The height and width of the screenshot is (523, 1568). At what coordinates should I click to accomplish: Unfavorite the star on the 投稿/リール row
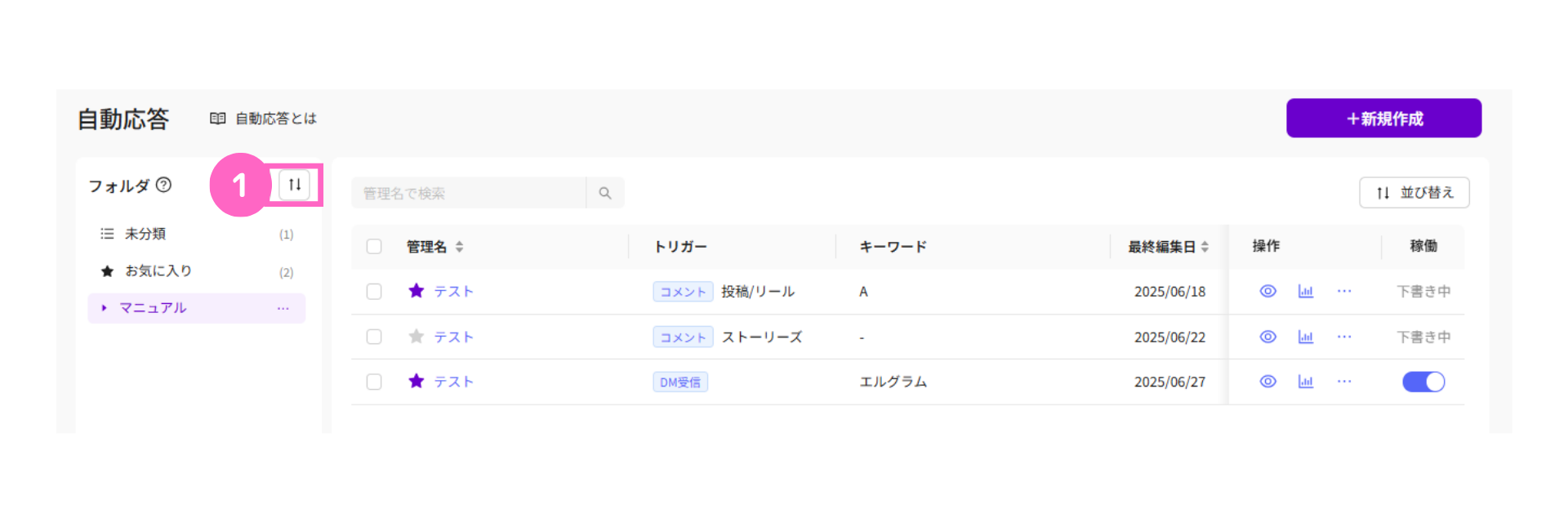pos(416,291)
